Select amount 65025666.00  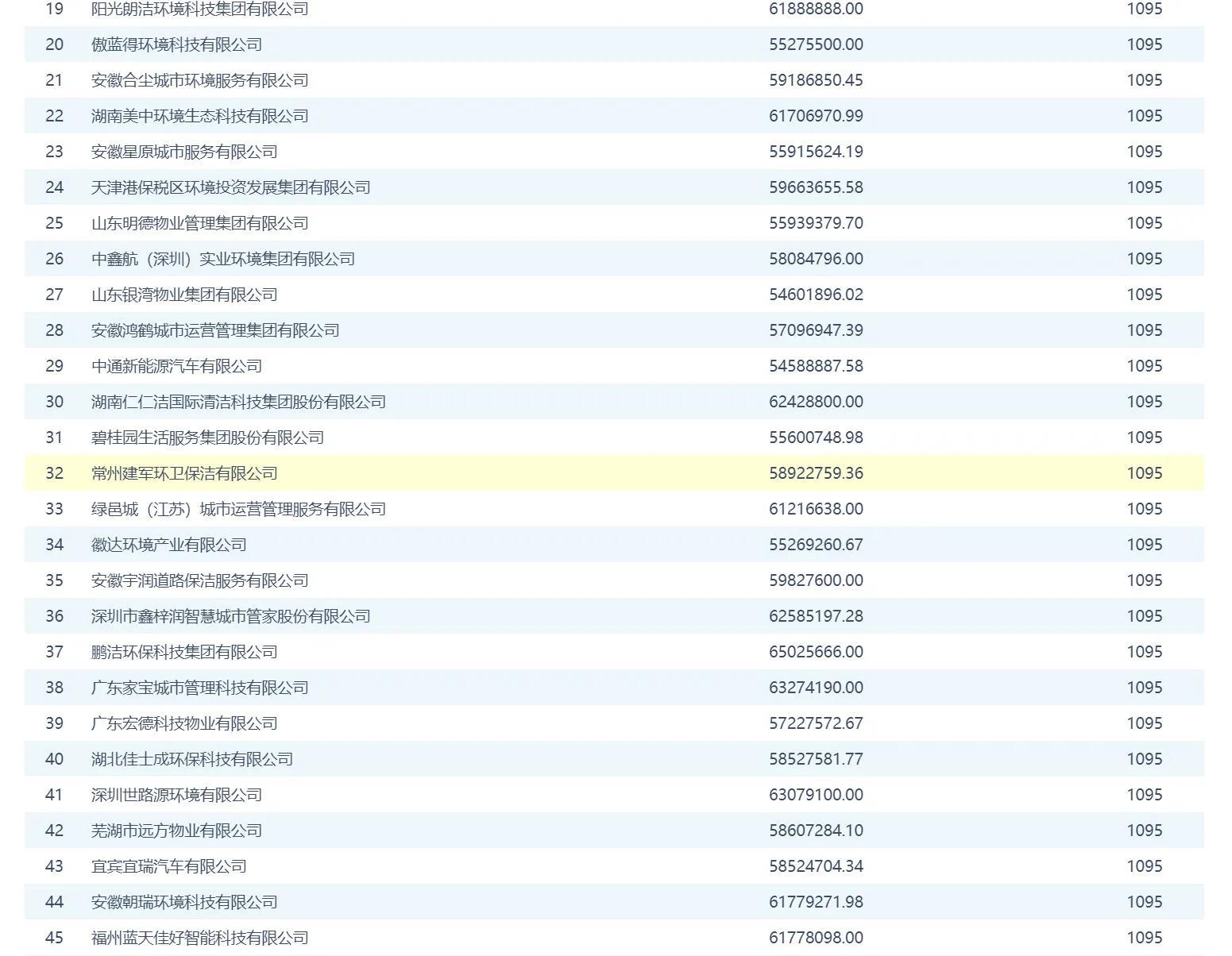(816, 652)
